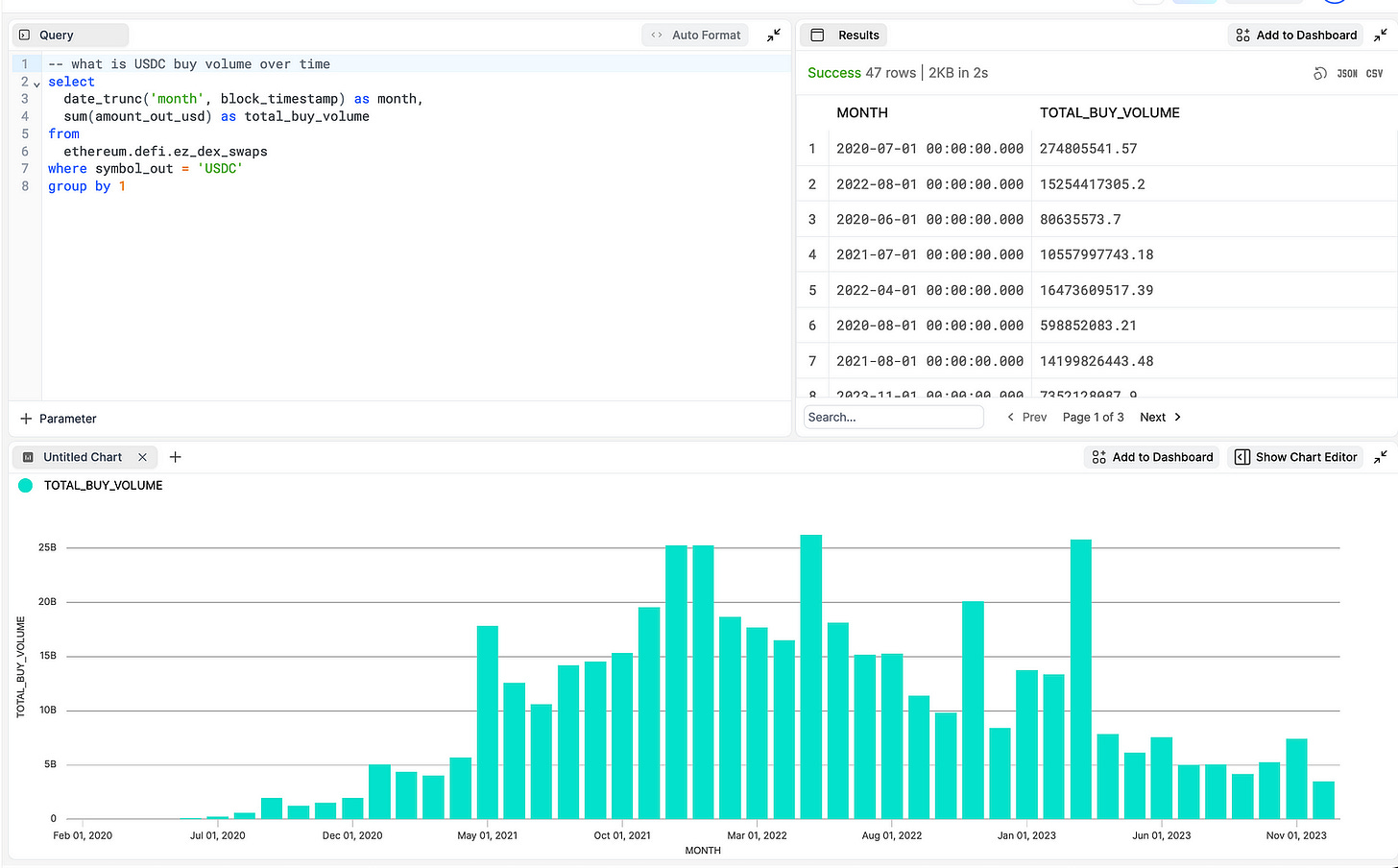Viewport: 1398px width, 868px height.
Task: Click the value 14199826443.48
Action: pos(1097,362)
